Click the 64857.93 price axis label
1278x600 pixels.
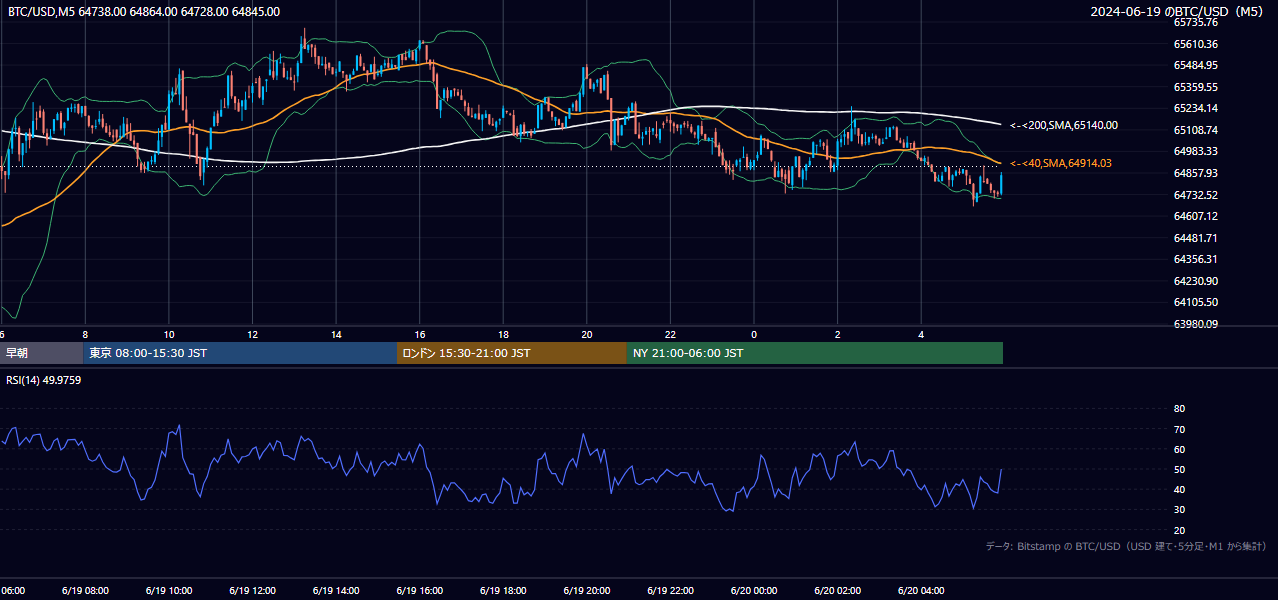tap(1195, 173)
